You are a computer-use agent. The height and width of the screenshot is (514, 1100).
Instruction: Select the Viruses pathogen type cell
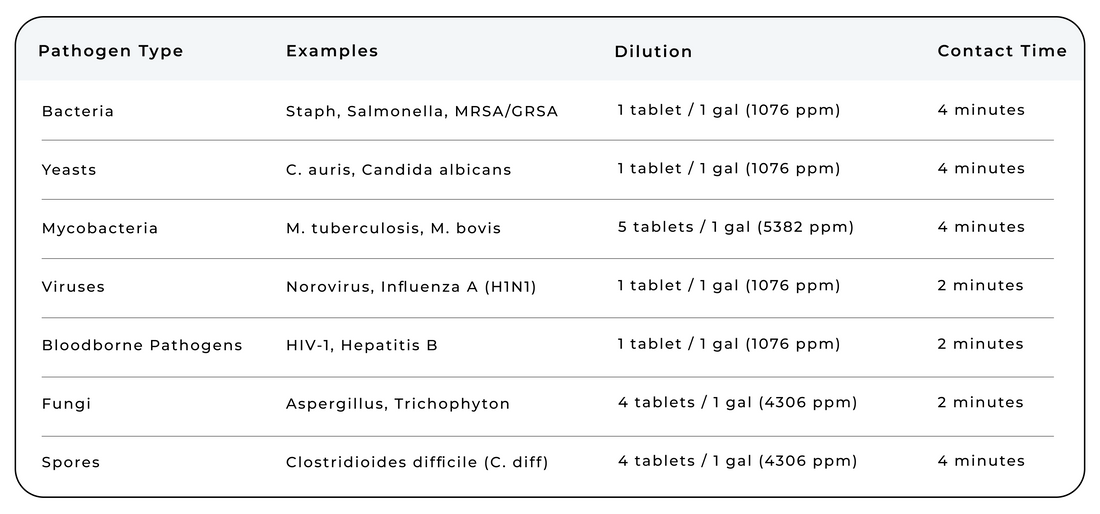point(73,287)
